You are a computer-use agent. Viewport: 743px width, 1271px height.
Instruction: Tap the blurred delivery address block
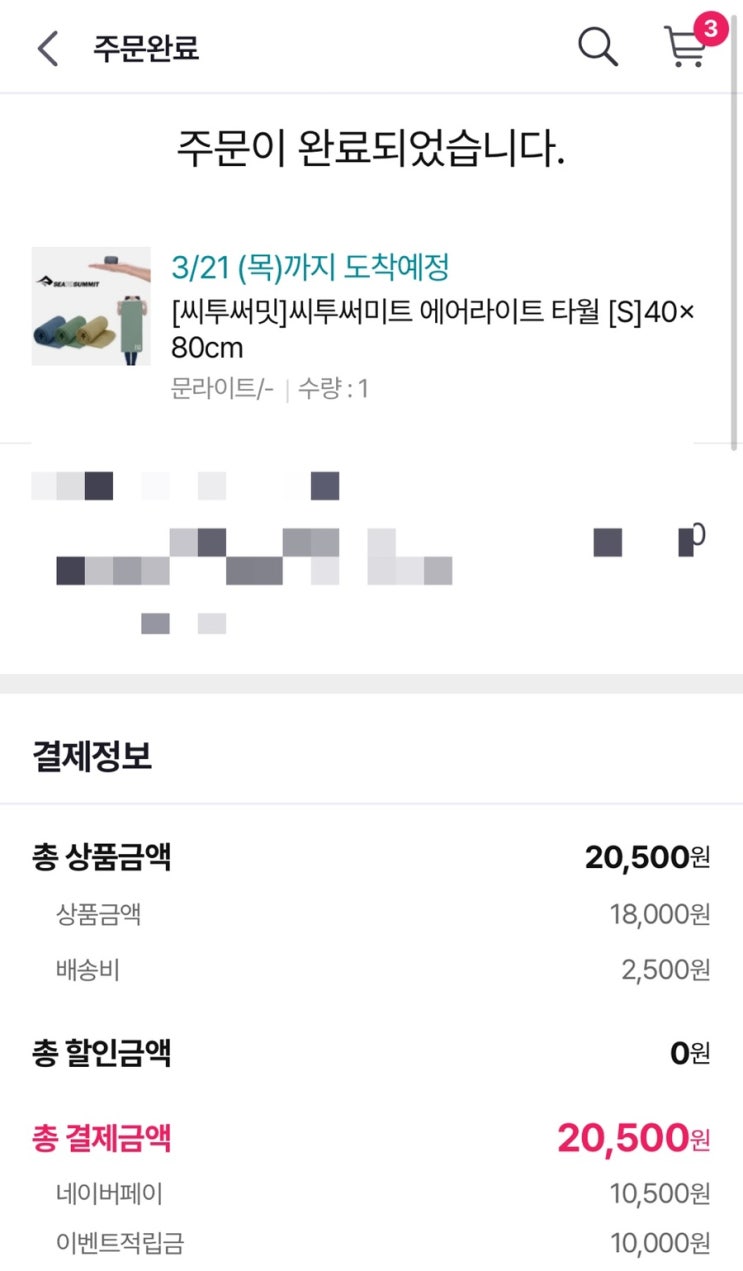[x=371, y=555]
